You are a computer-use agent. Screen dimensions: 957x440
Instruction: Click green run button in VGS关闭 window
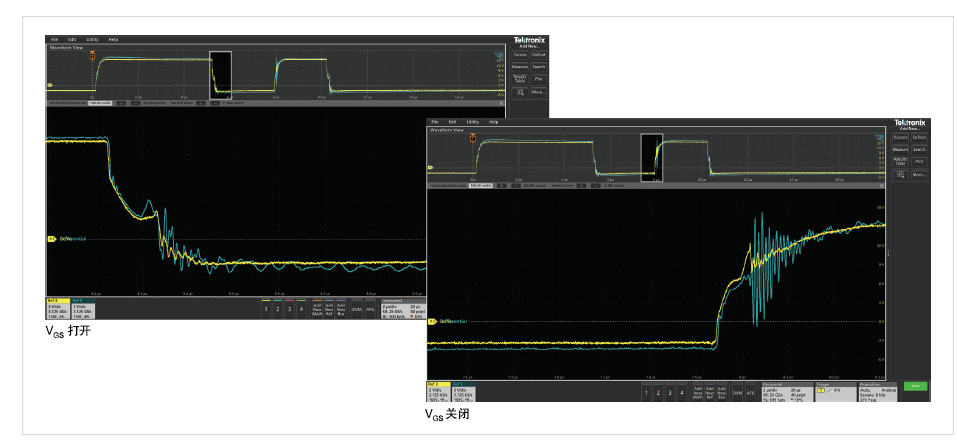915,386
